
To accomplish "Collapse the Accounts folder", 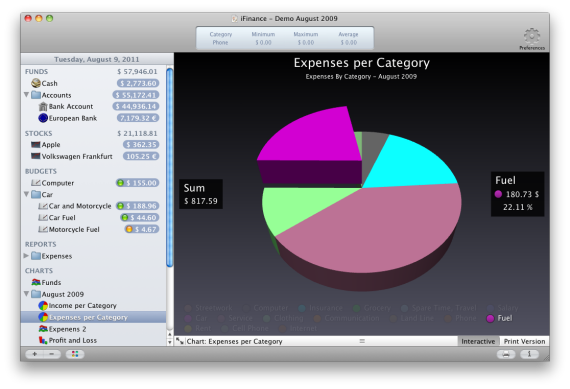I will click(x=27, y=95).
